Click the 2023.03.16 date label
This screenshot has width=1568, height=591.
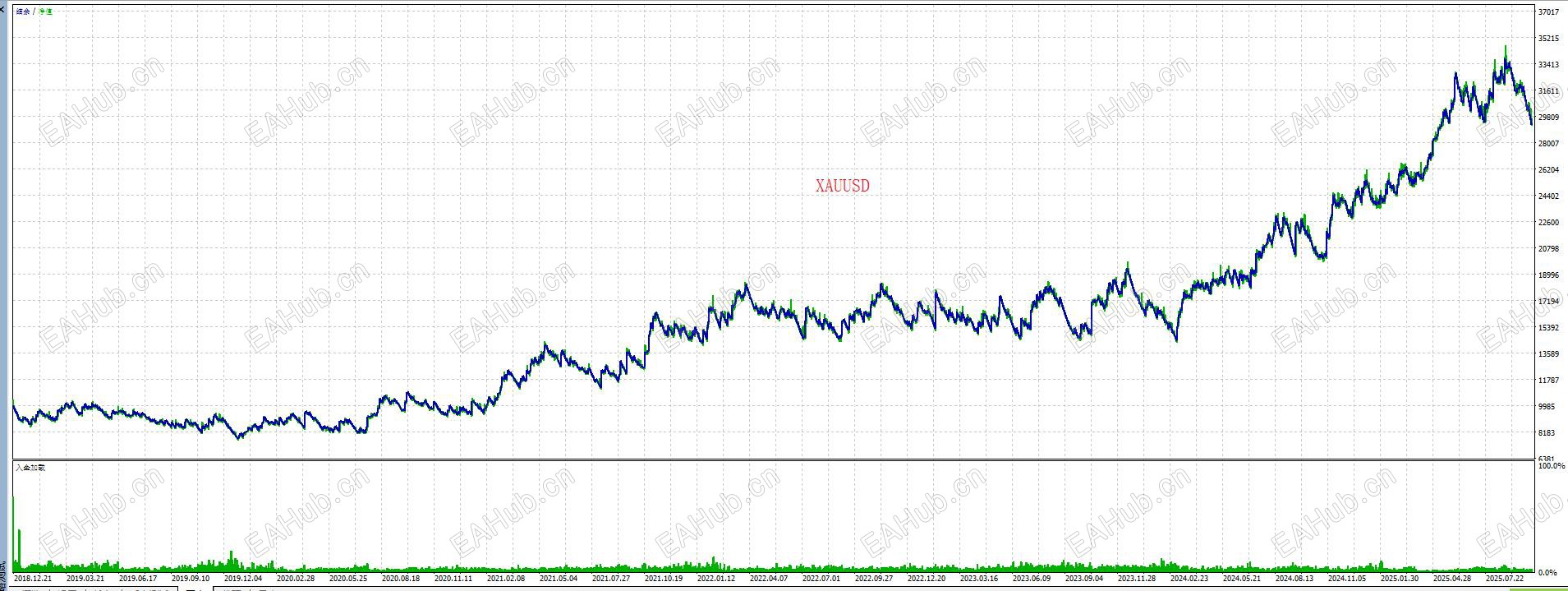click(979, 579)
